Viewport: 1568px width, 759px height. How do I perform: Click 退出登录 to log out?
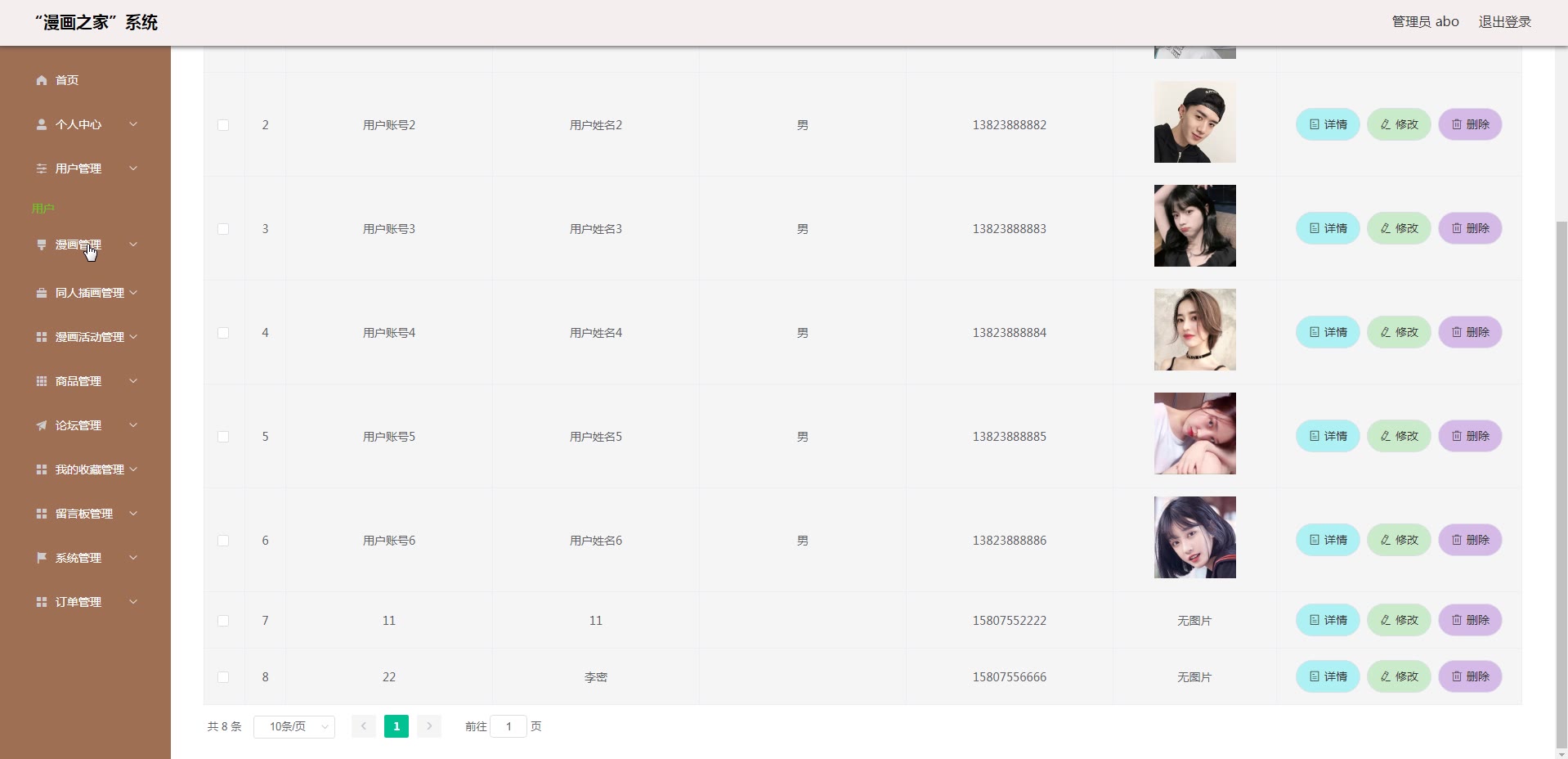click(1504, 22)
